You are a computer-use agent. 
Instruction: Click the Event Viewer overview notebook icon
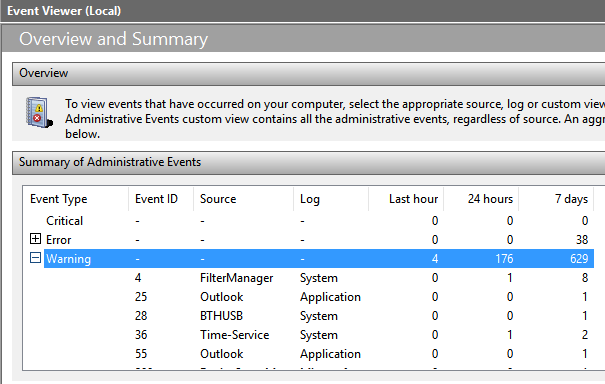tap(39, 112)
